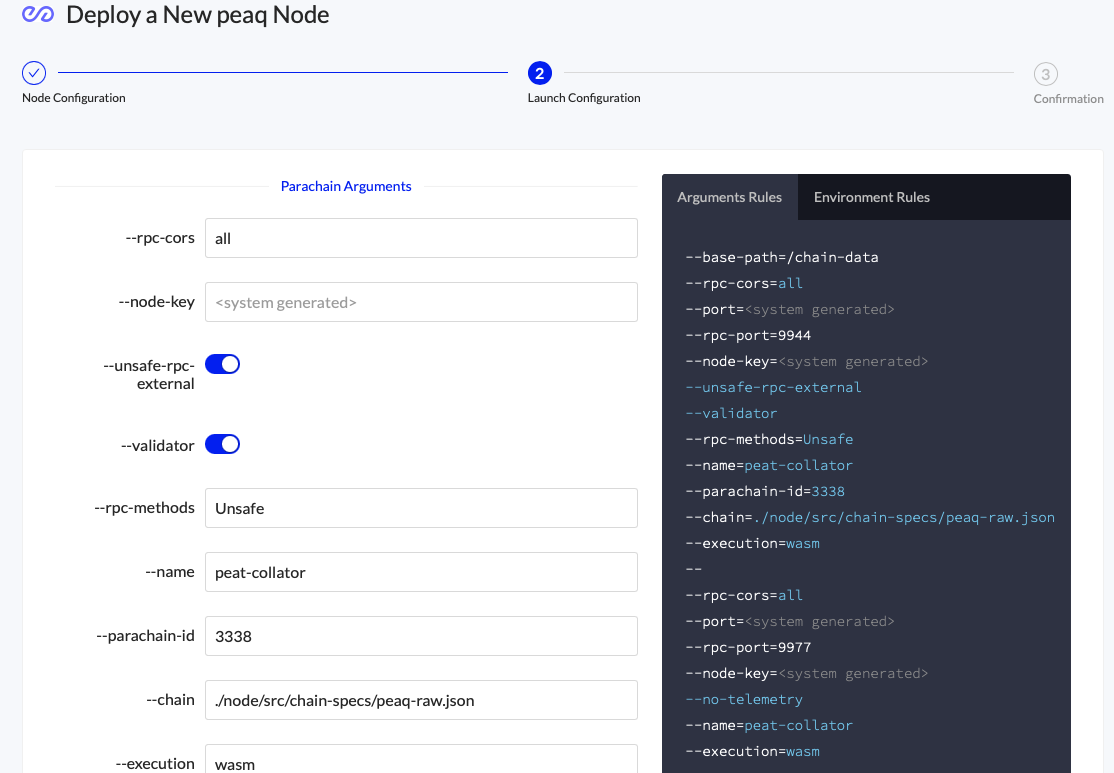Click the Parachain Arguments section heading
Viewport: 1114px width, 773px height.
[346, 186]
